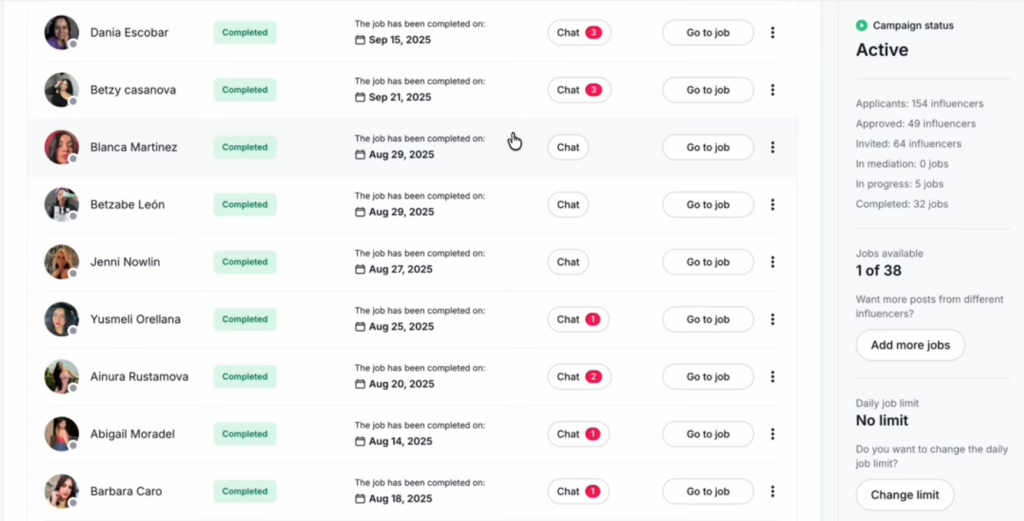Click Betzy casanova's profile avatar
This screenshot has height=521, width=1024.
tap(61, 90)
